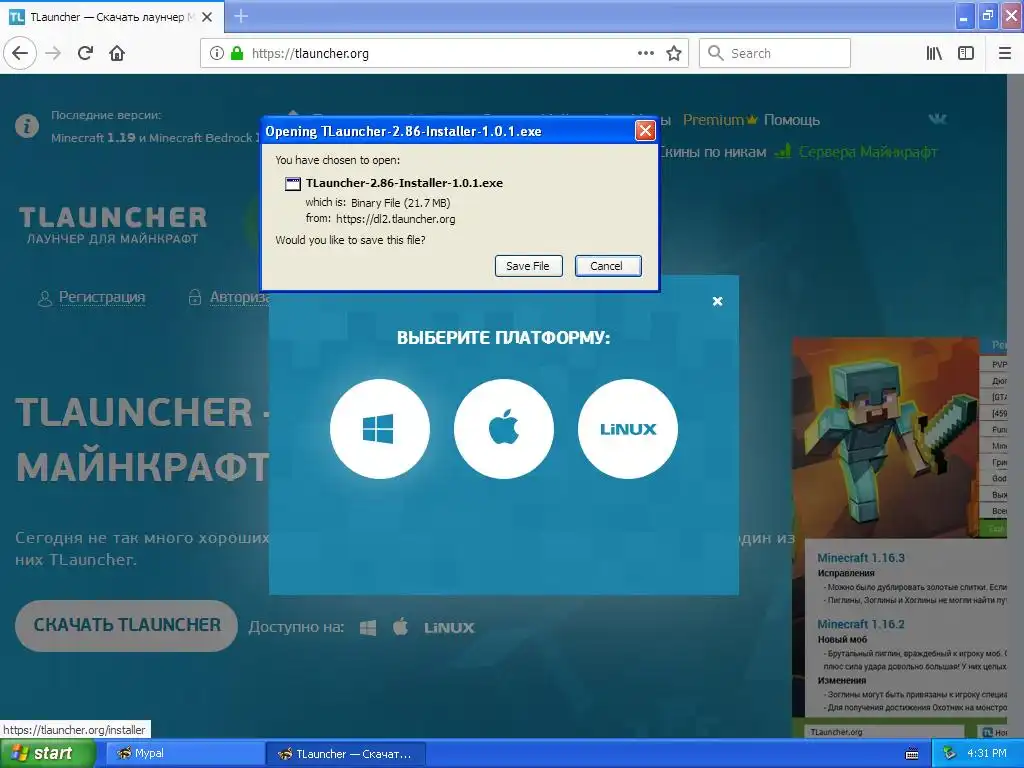The height and width of the screenshot is (768, 1024).
Task: Open the Library bookshelf icon
Action: coord(935,53)
